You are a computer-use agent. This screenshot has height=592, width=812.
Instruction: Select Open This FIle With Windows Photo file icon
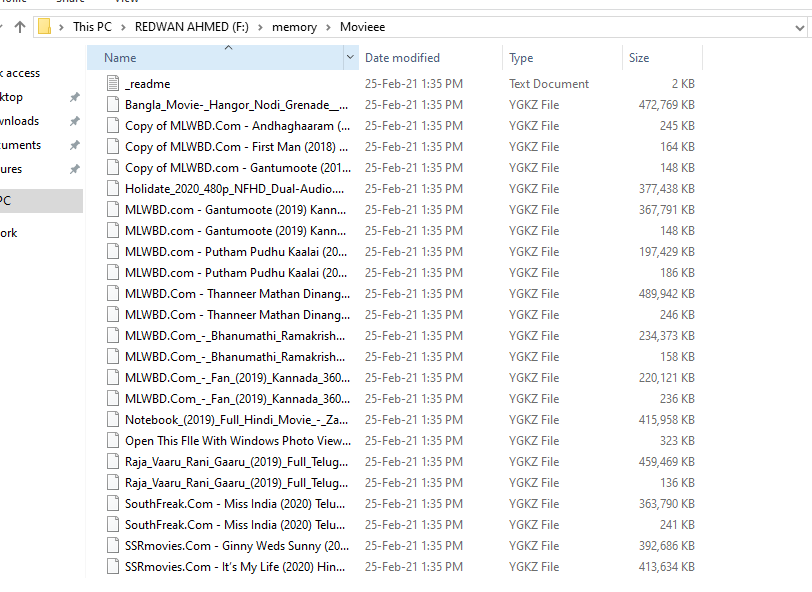[113, 440]
